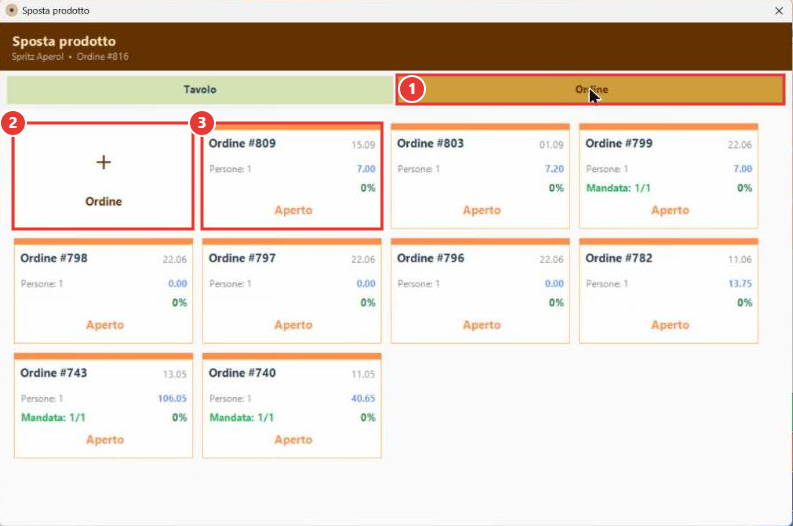The height and width of the screenshot is (526, 793).
Task: Choose order card Ordine #799
Action: coord(669,176)
